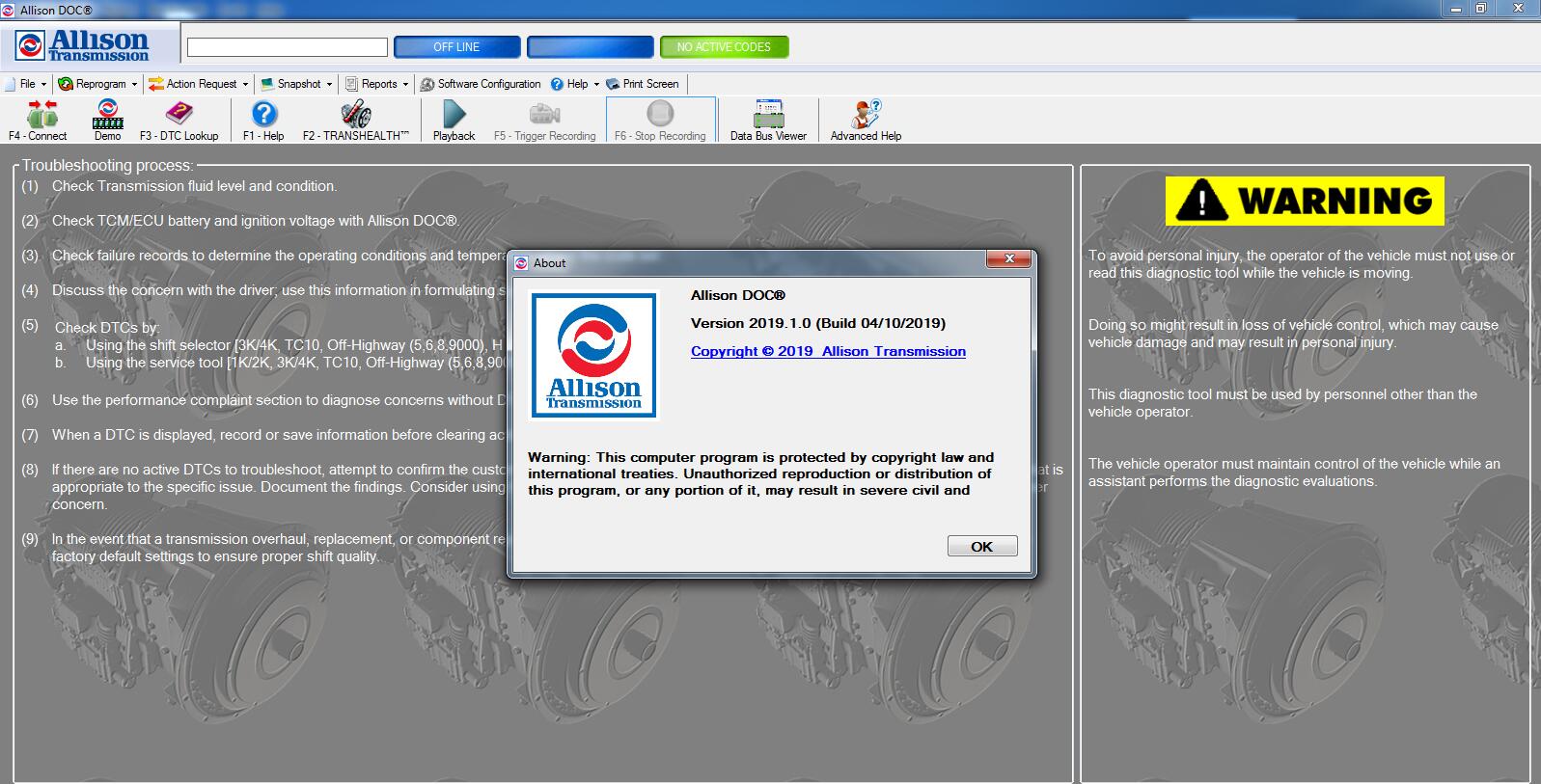The height and width of the screenshot is (784, 1541).
Task: Open the Reprogram menu
Action: pyautogui.click(x=97, y=84)
